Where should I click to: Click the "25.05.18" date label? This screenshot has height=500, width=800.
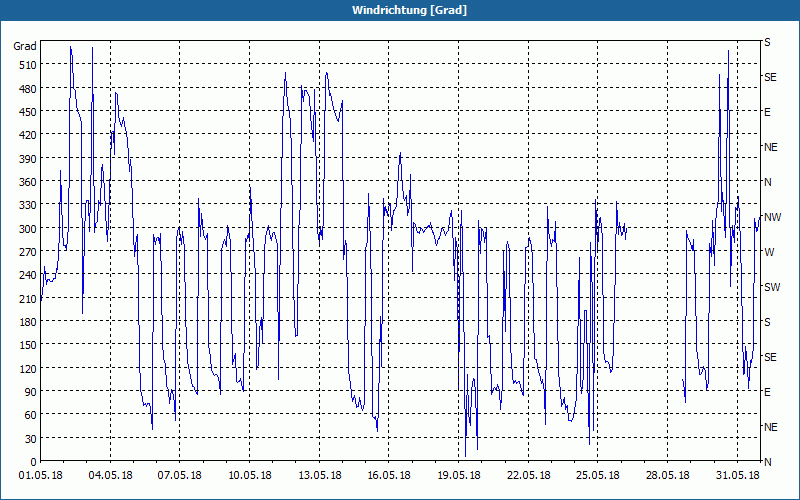pos(597,476)
